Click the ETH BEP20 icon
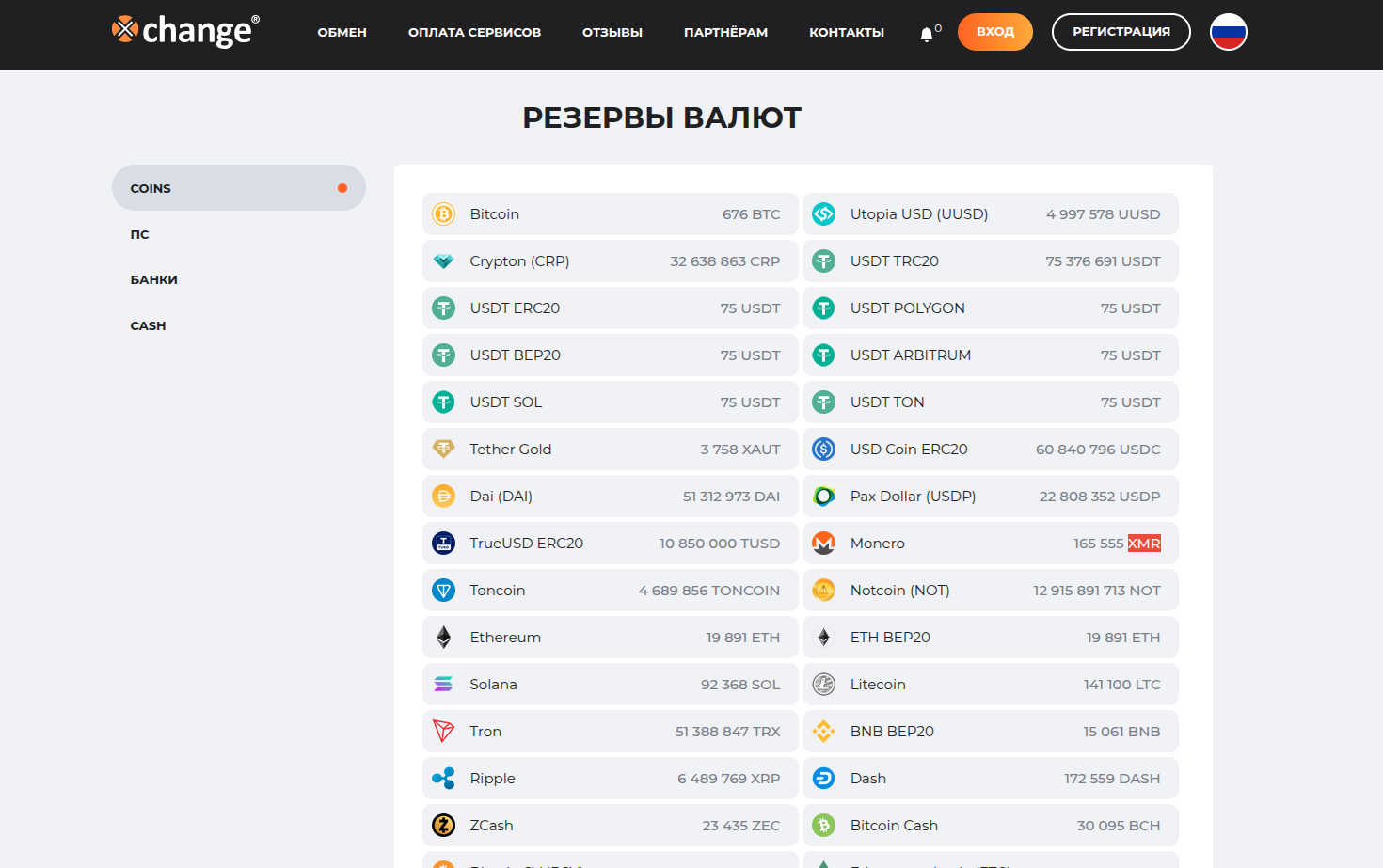The image size is (1383, 868). [x=824, y=638]
